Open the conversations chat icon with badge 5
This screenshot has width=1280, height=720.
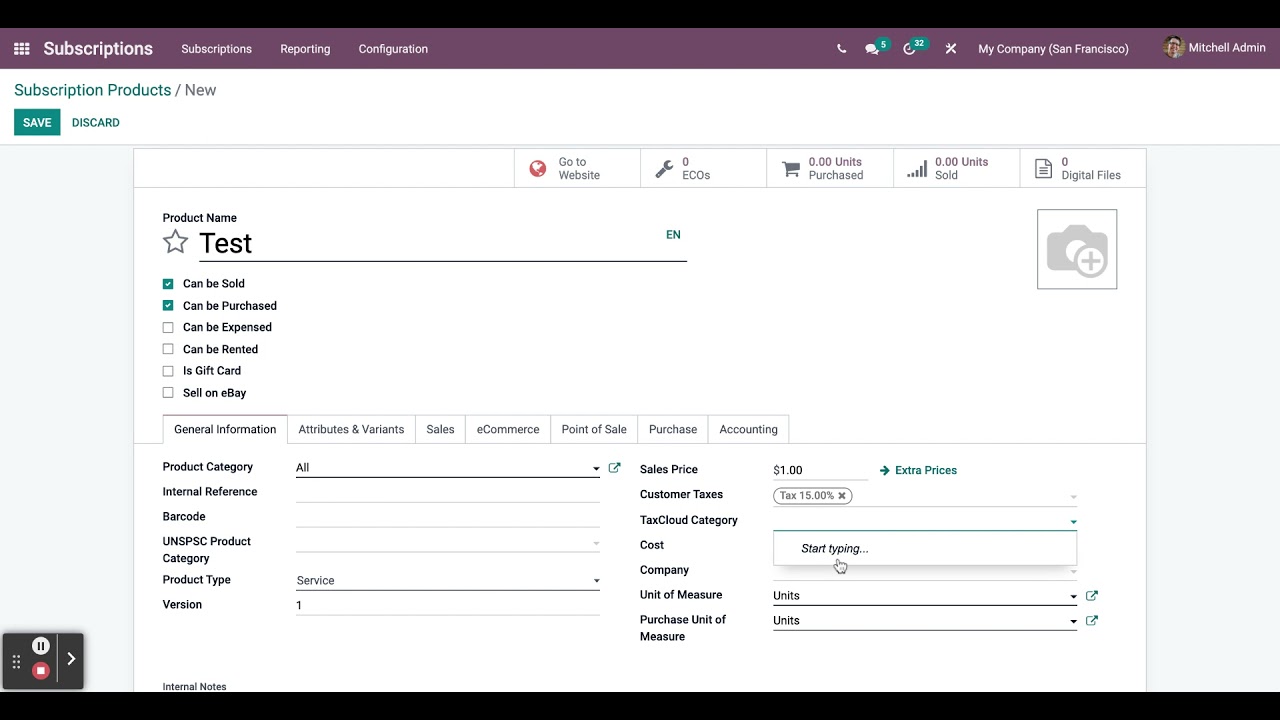872,49
